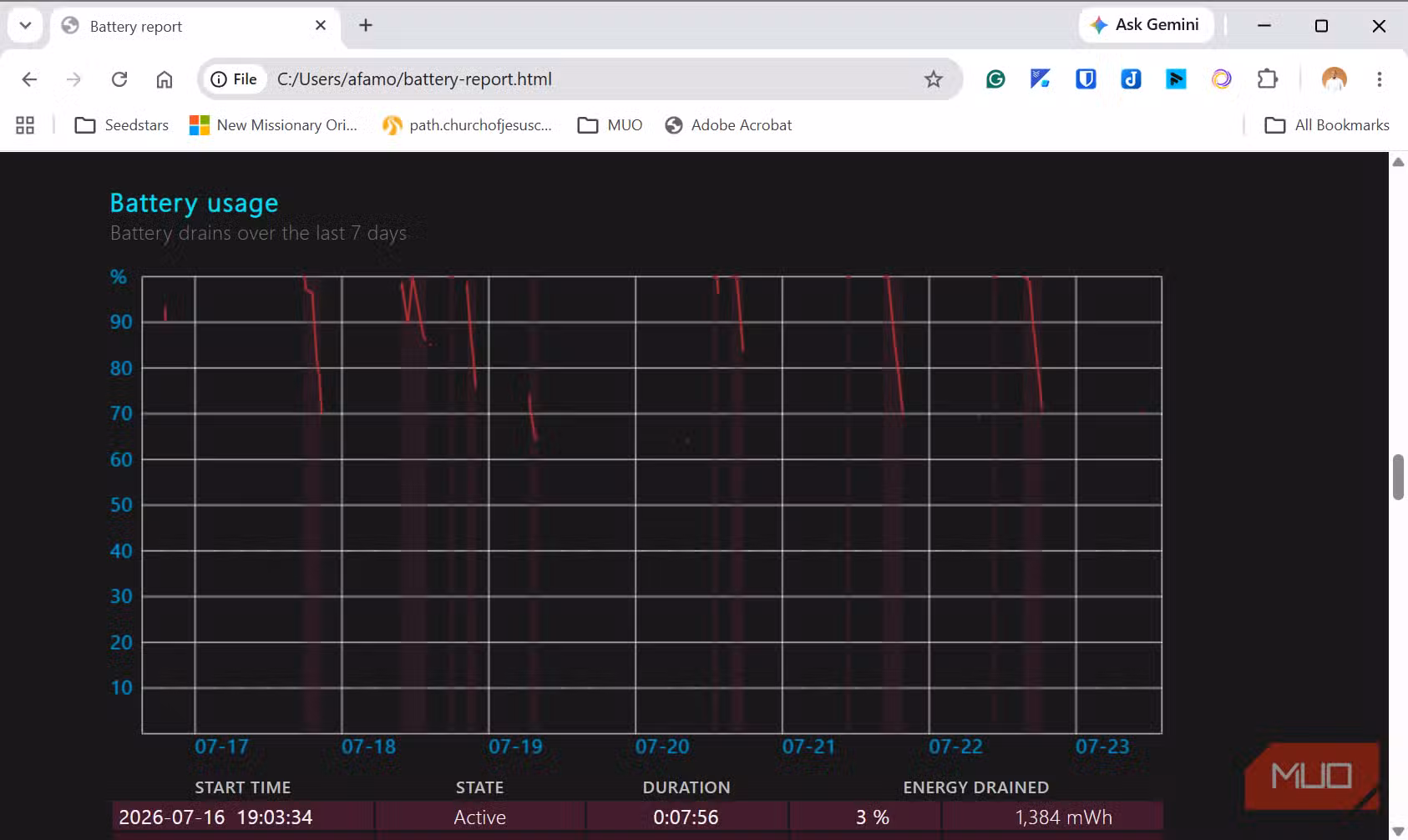Open the Chrome profile avatar

point(1335,79)
